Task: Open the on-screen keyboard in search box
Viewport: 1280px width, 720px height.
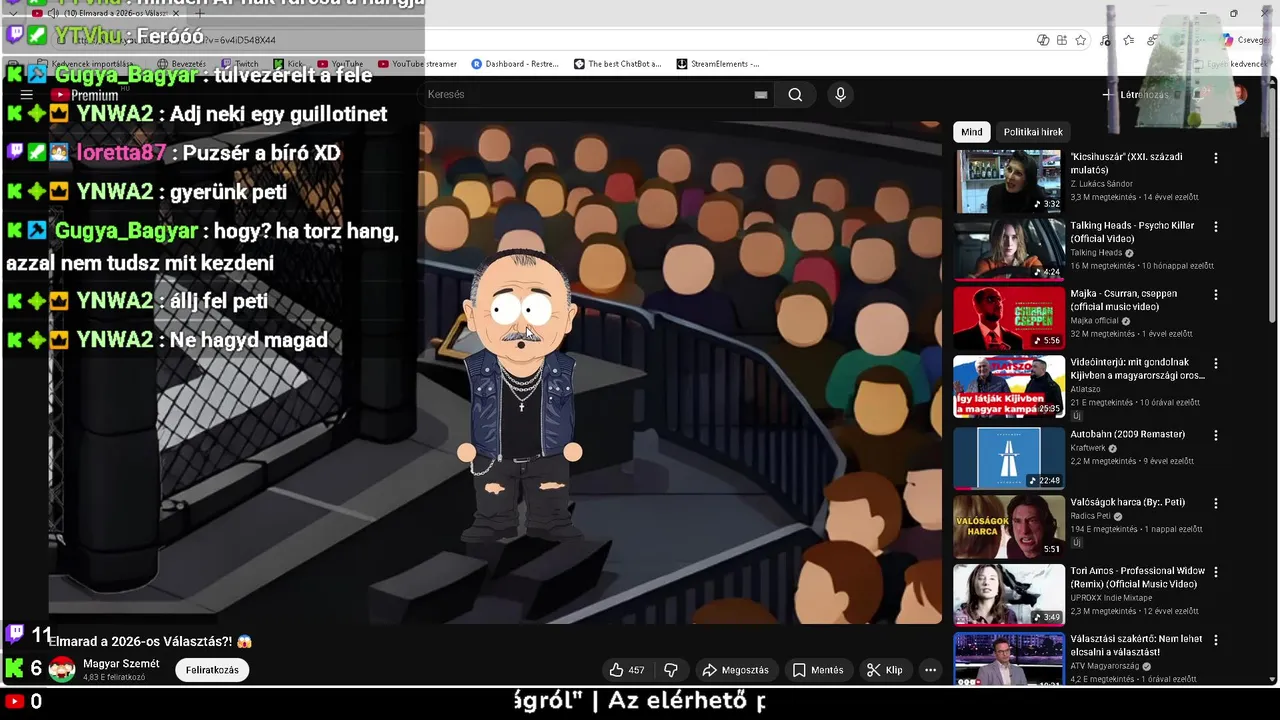Action: [761, 95]
